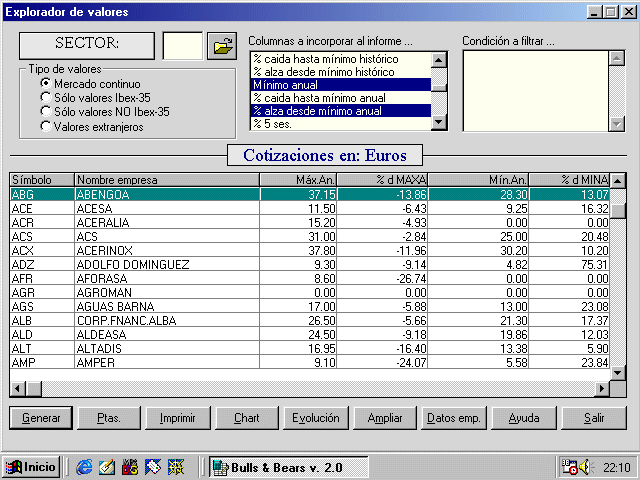Select CORP.FNANC.ALBA row
Viewport: 640px width, 480px height.
pos(310,320)
